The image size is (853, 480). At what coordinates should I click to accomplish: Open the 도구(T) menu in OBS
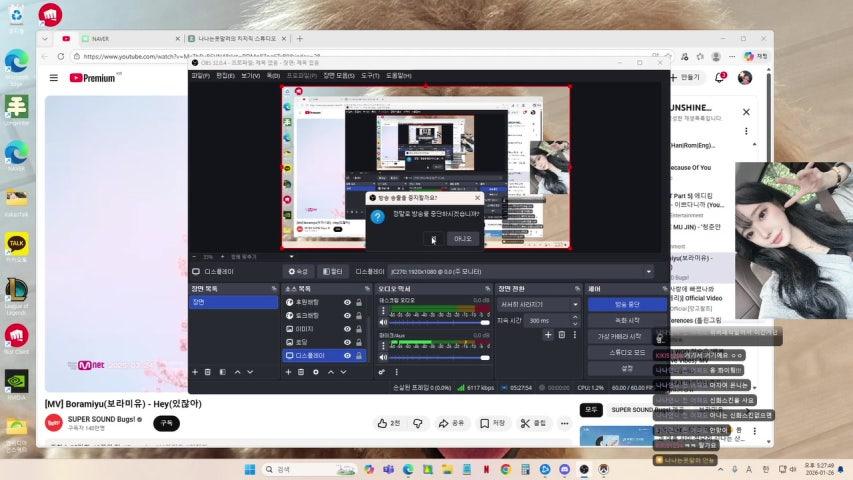tap(370, 75)
